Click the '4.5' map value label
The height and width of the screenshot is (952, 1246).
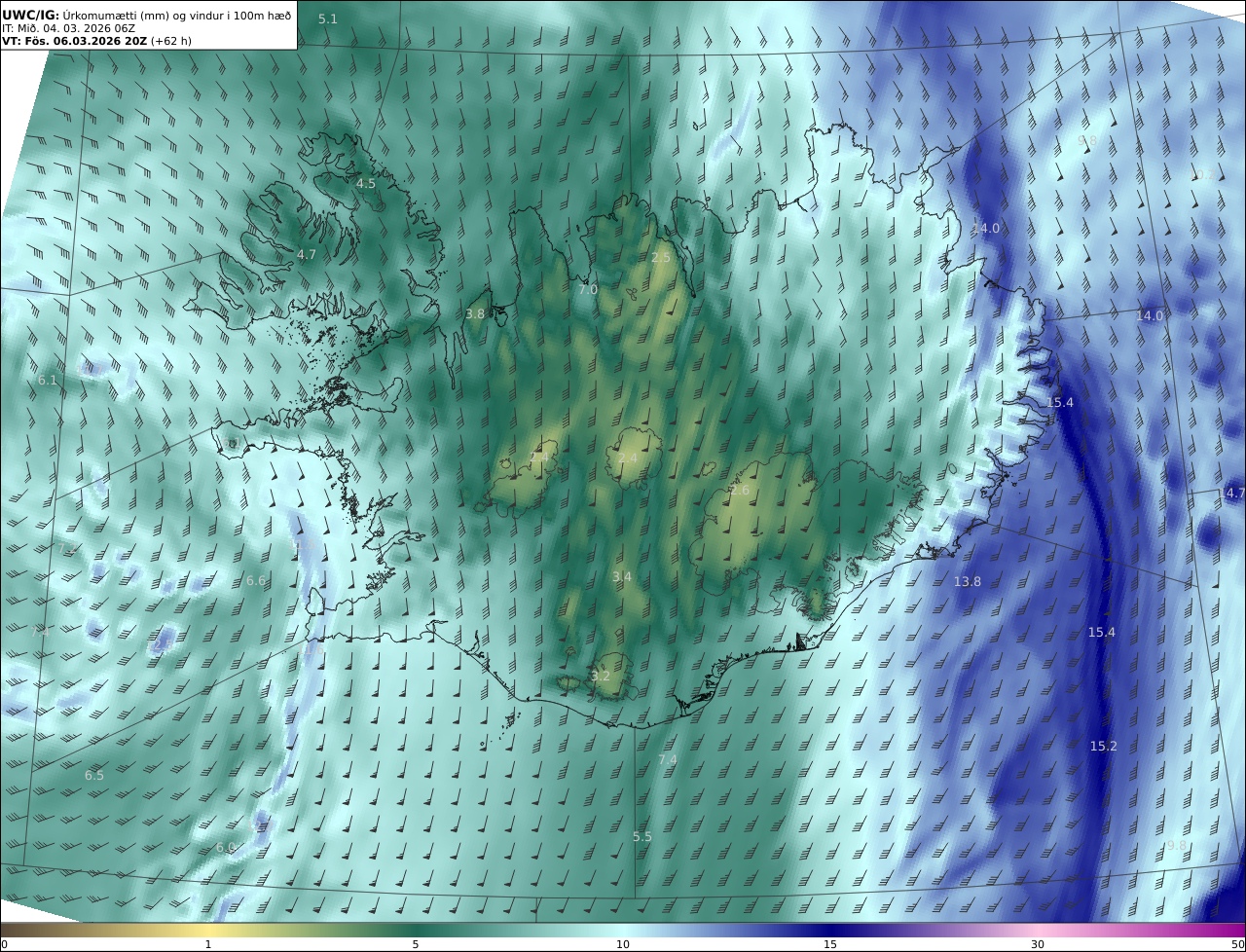pyautogui.click(x=365, y=184)
